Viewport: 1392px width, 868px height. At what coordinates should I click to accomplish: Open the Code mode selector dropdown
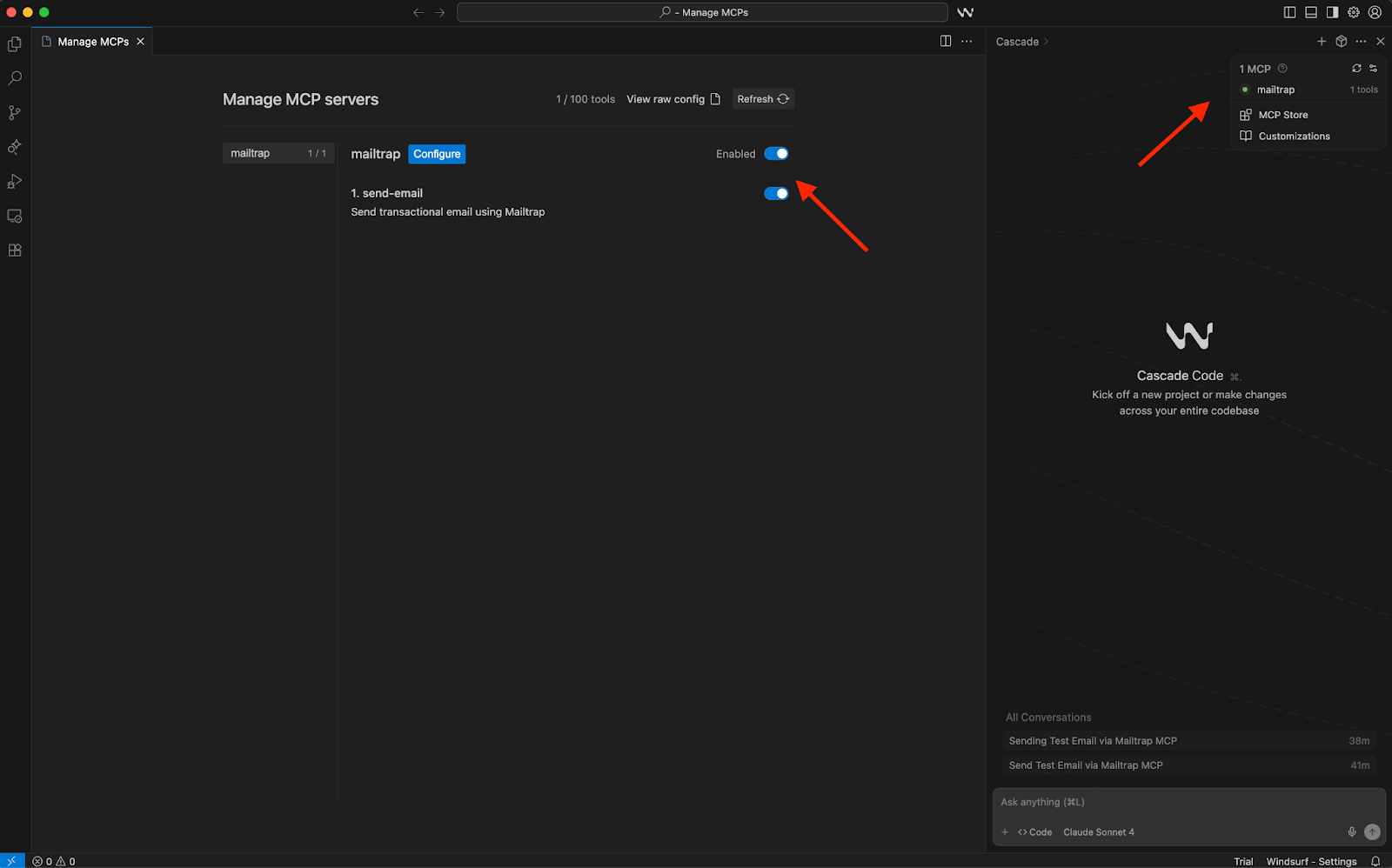click(1035, 832)
